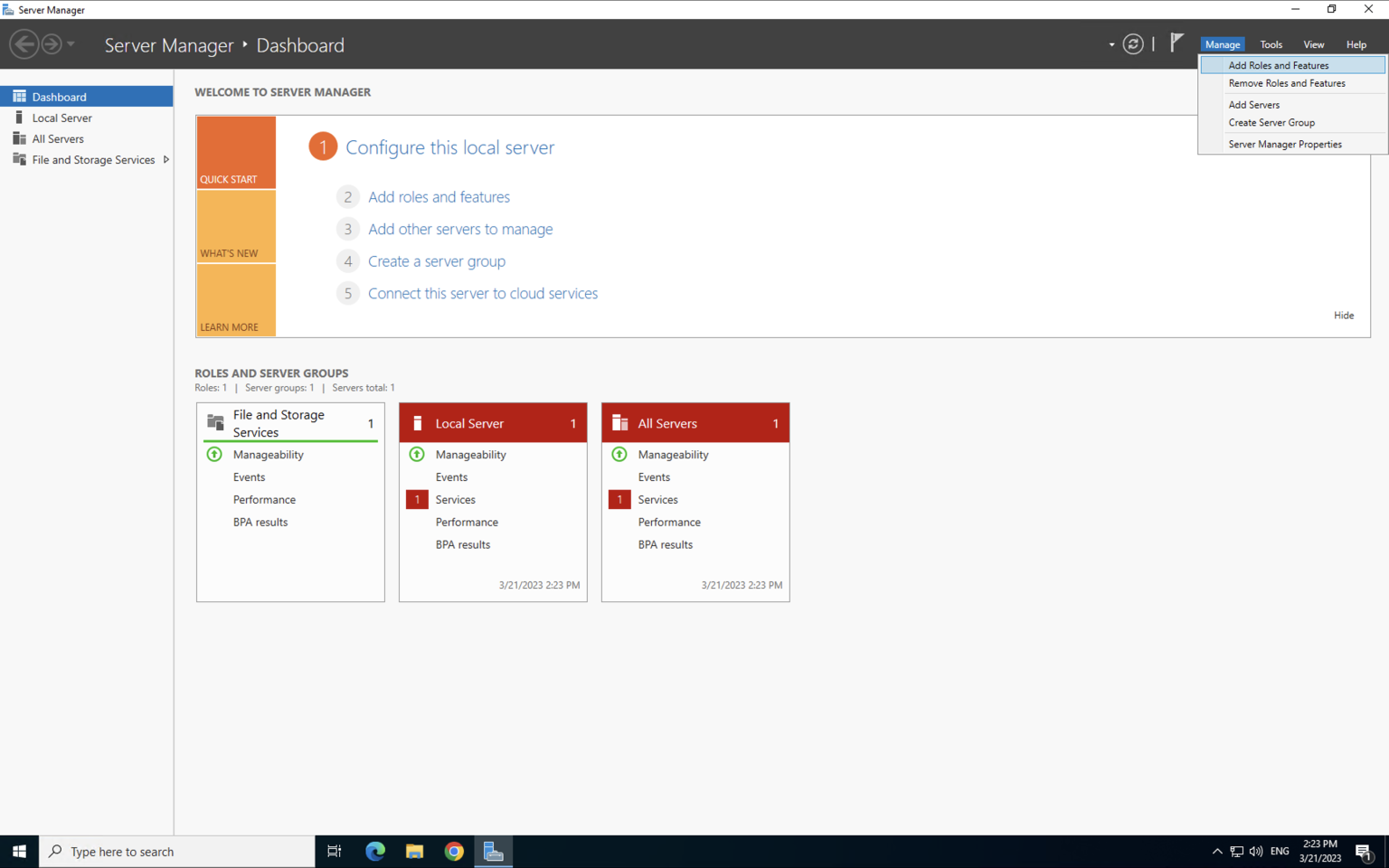
Task: Select Add Roles and Features menu item
Action: point(1278,65)
